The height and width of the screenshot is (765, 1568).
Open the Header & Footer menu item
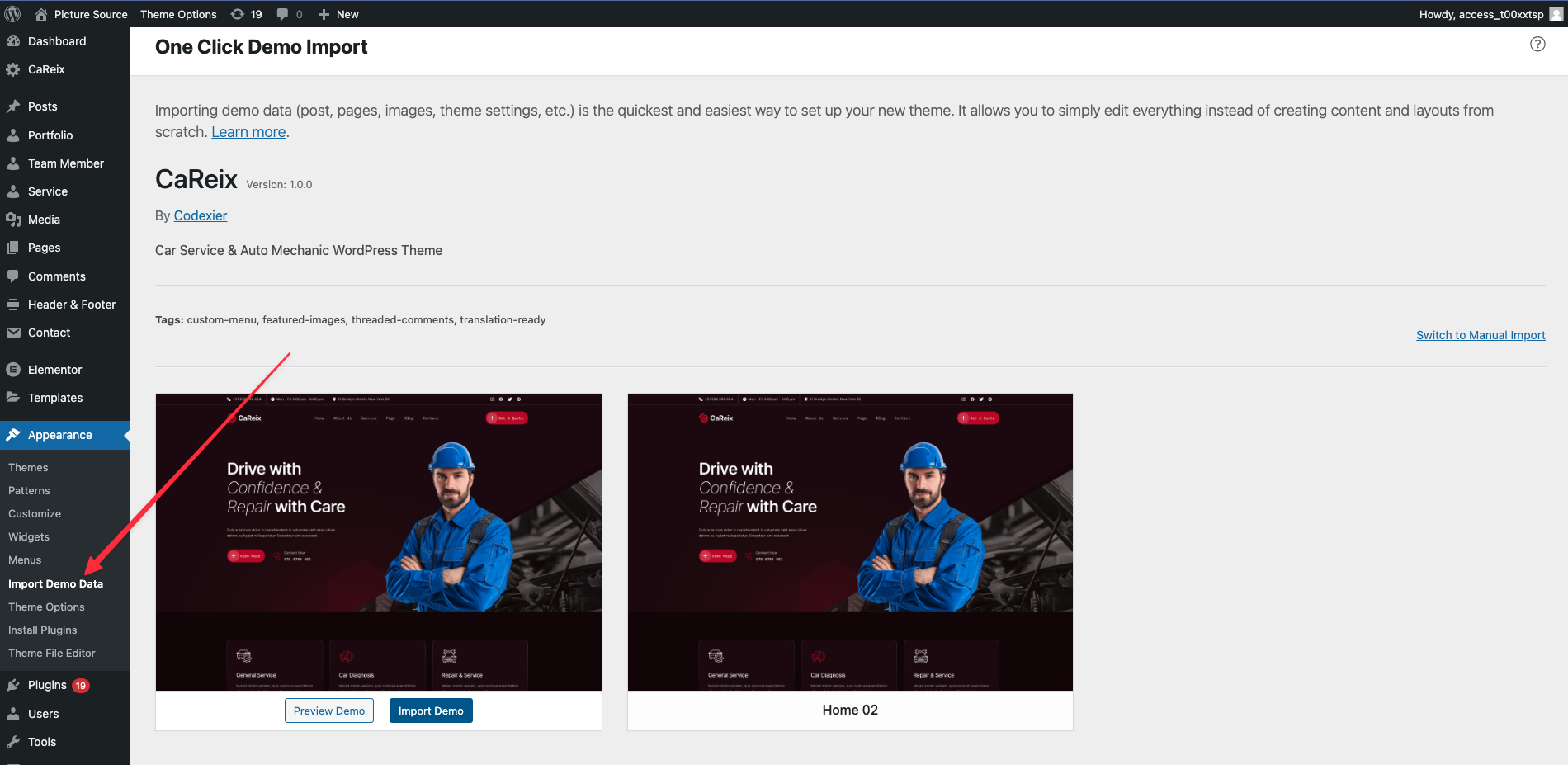coord(65,305)
